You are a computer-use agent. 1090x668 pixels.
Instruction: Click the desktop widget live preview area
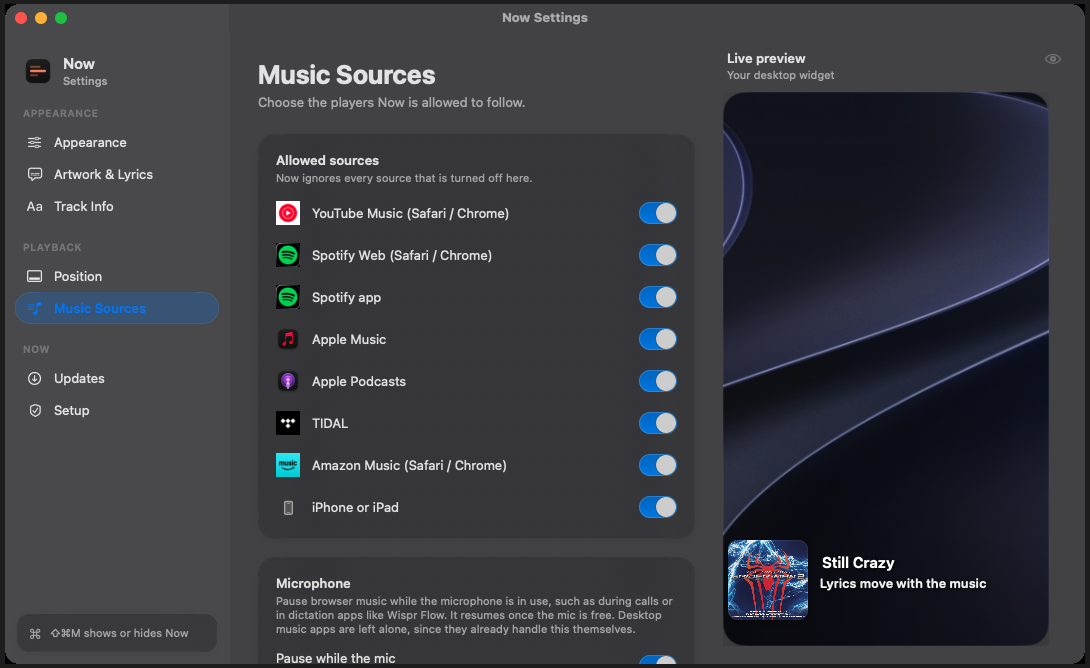point(886,369)
